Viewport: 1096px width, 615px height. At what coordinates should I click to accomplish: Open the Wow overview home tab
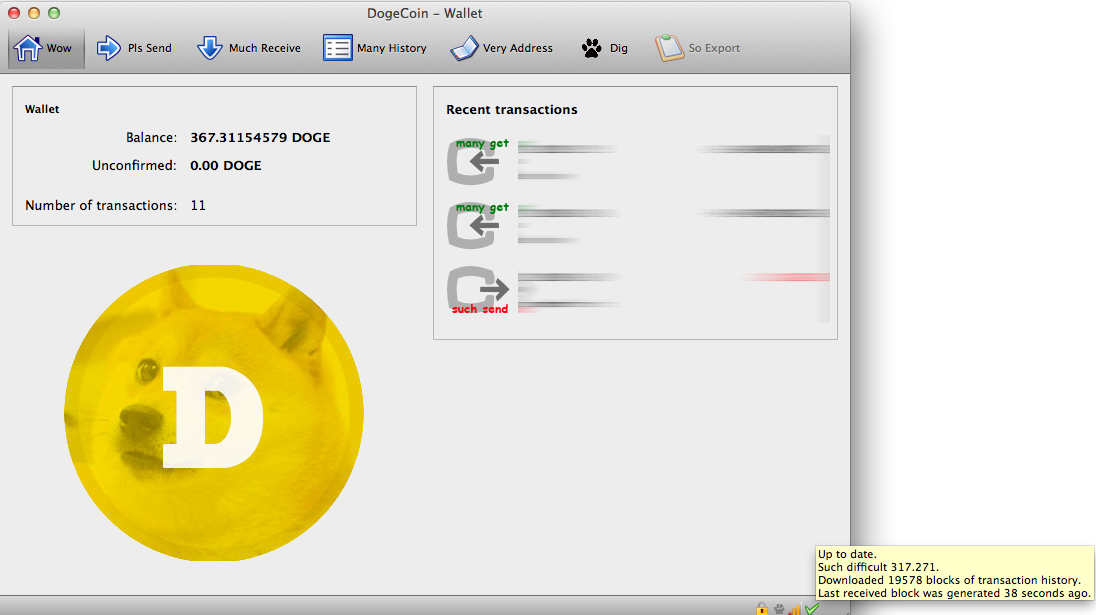(46, 48)
